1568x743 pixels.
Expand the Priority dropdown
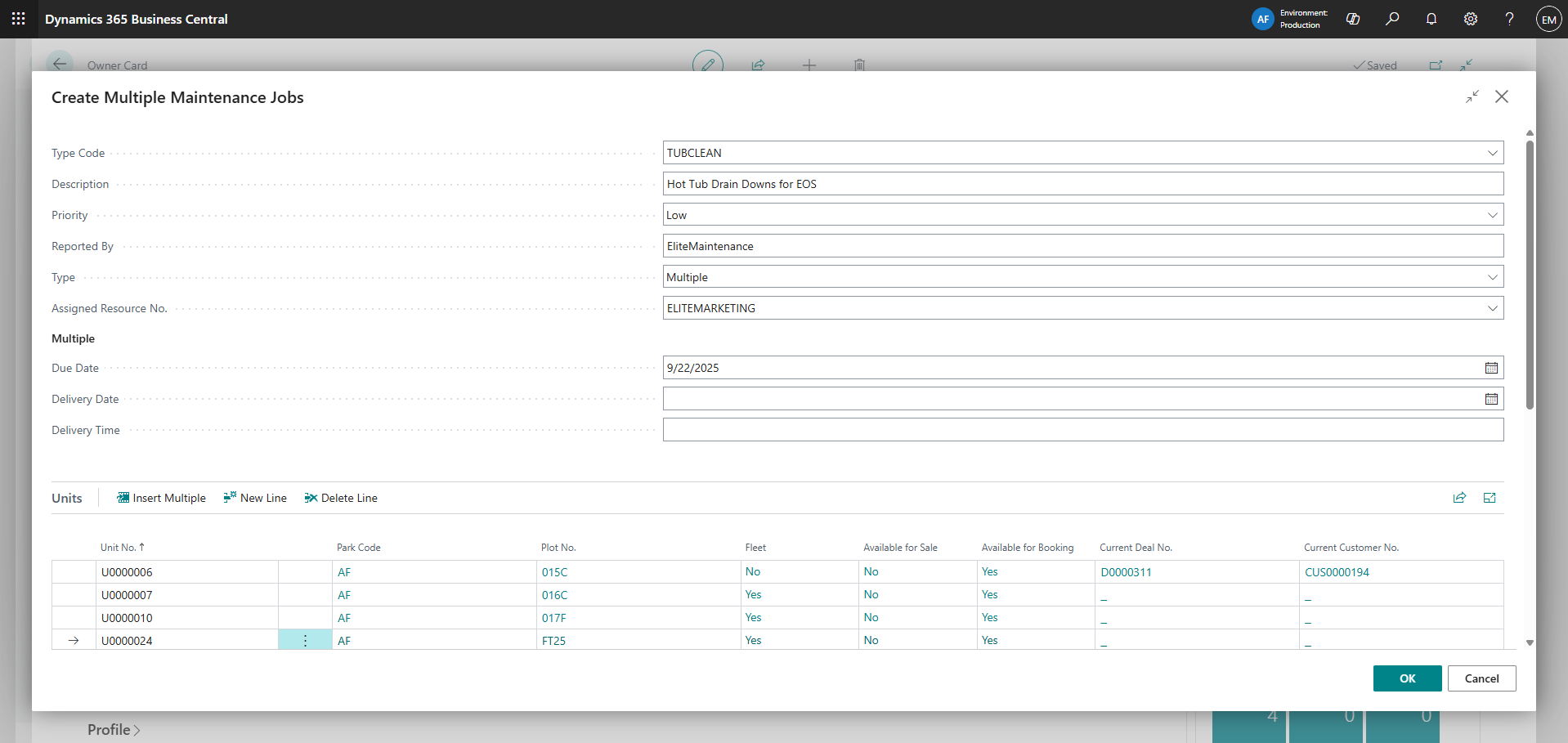(1492, 215)
